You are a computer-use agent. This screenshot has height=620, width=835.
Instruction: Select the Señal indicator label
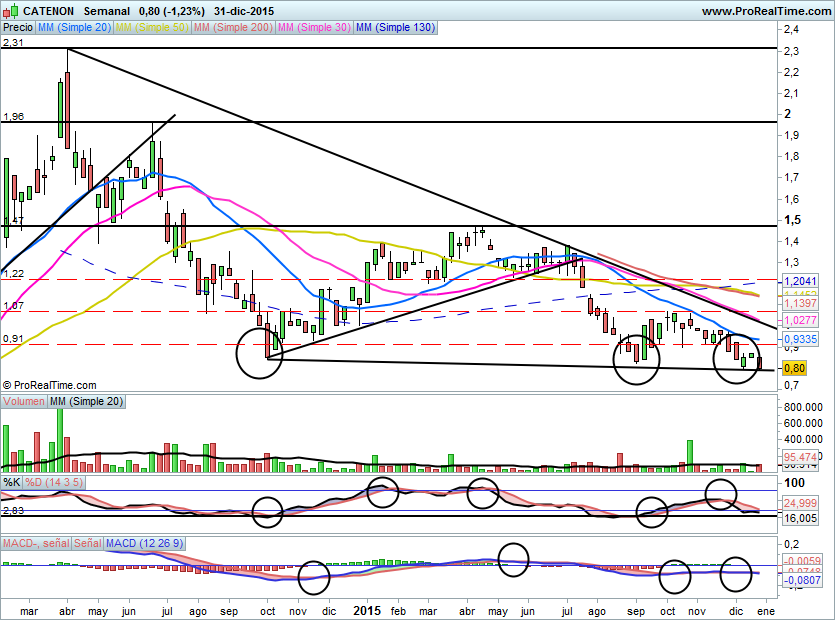pos(88,543)
